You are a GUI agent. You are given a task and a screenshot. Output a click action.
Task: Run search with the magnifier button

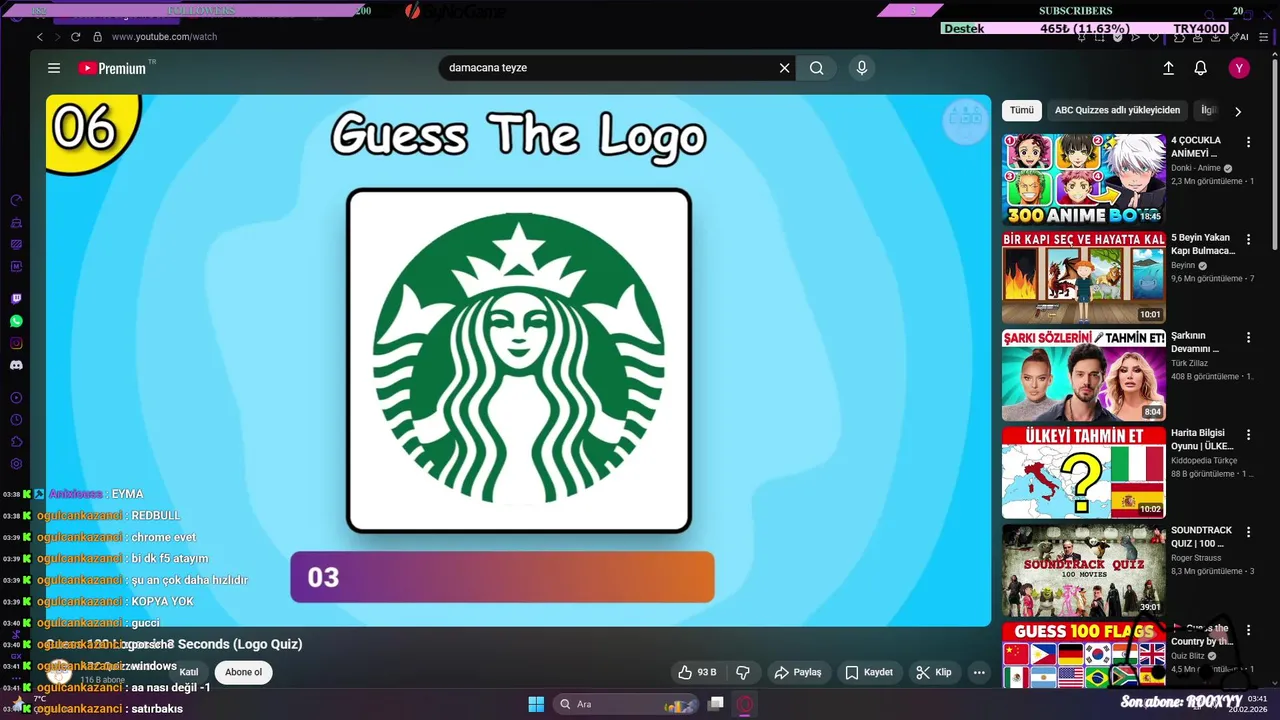[817, 68]
